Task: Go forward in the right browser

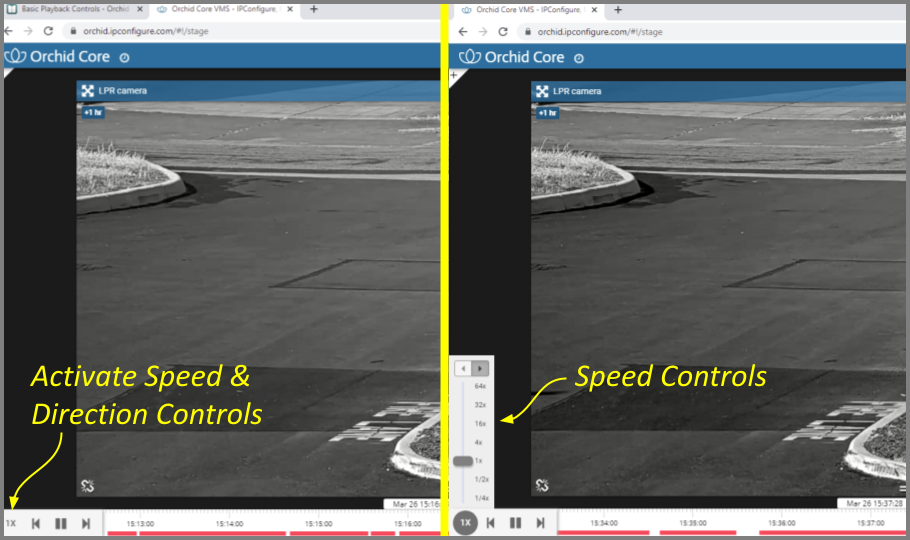Action: pyautogui.click(x=483, y=31)
